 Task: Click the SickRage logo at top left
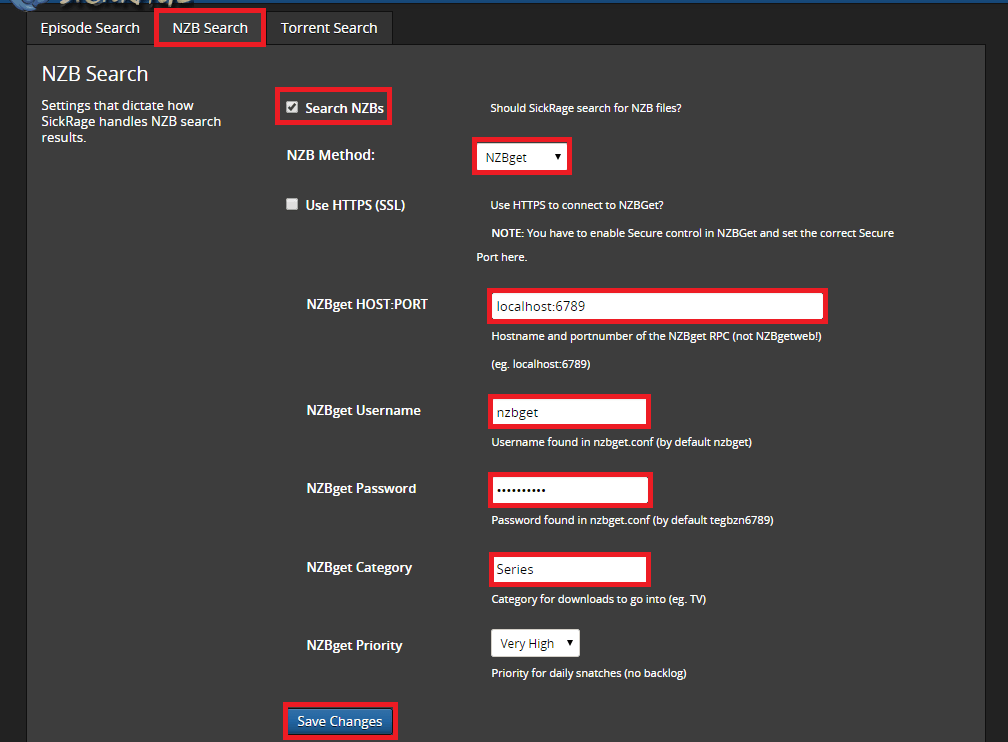100,5
